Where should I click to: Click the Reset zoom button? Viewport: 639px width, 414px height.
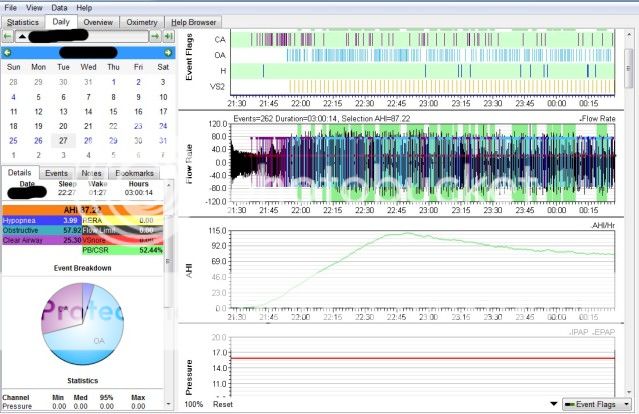click(x=223, y=404)
